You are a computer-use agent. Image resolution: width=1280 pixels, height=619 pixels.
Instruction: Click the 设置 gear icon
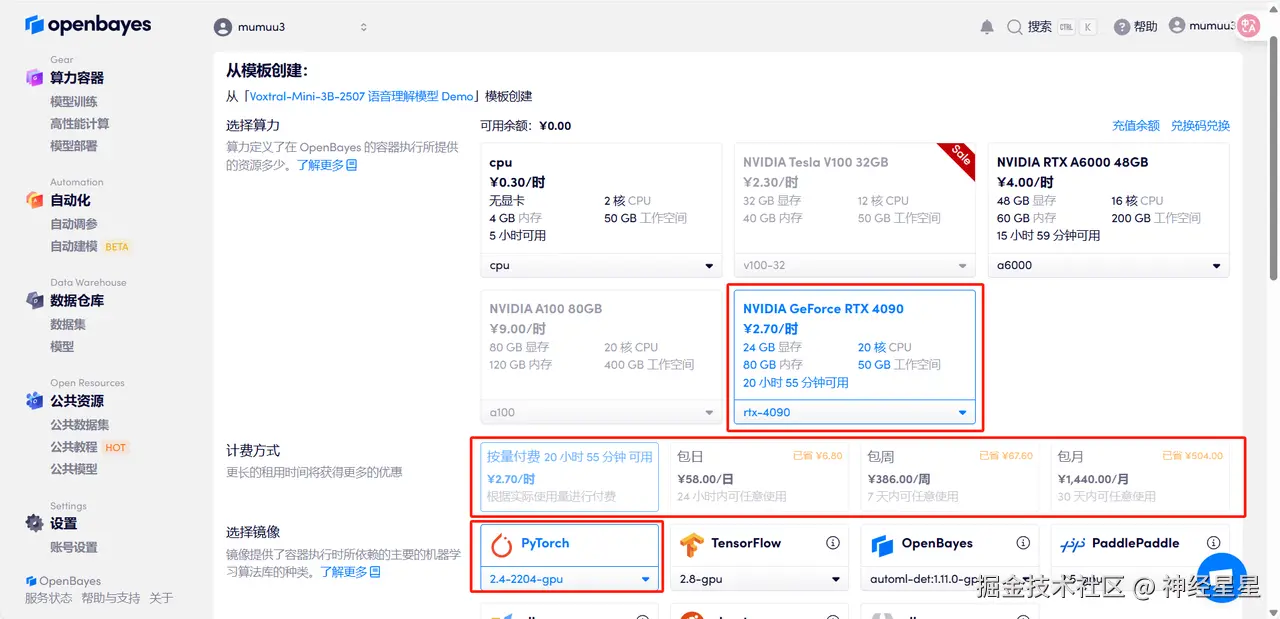[x=35, y=523]
